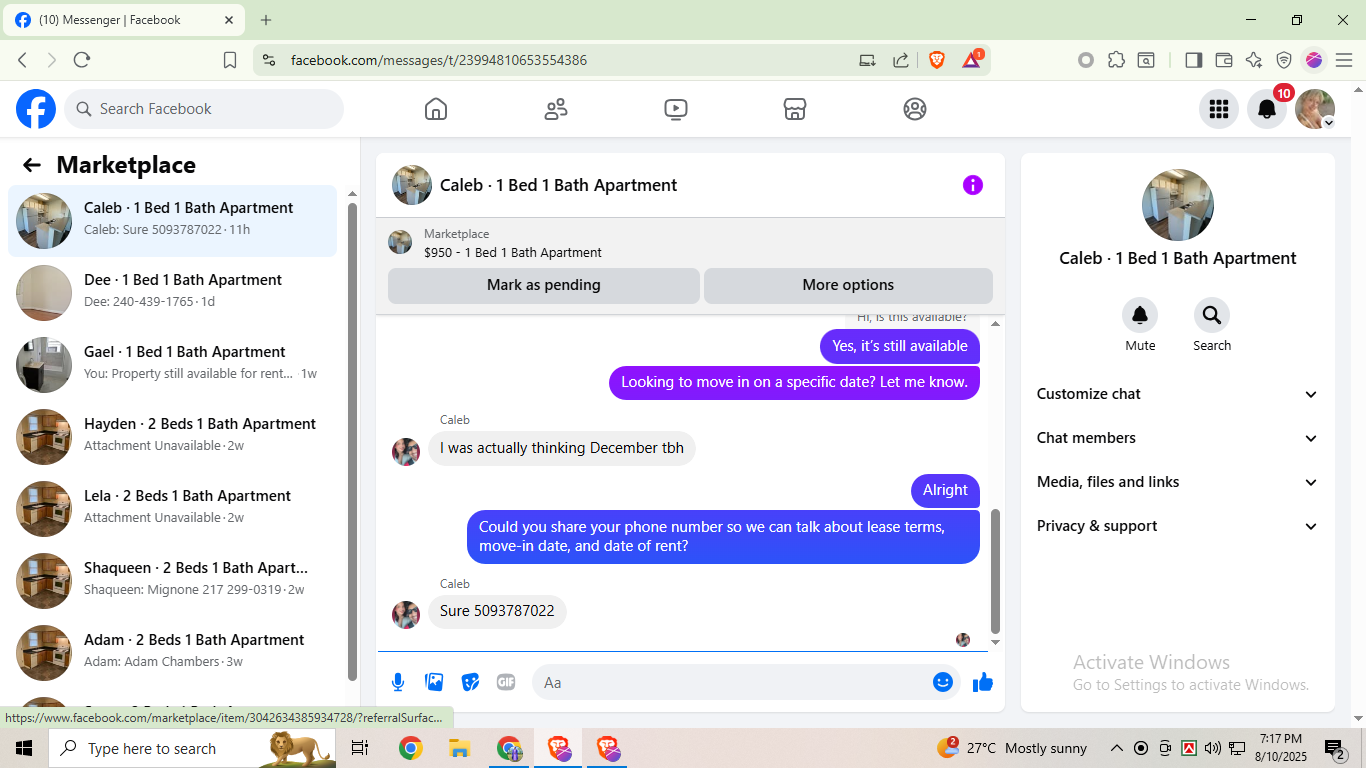Screen dimensions: 1366x768
Task: Bookmark this page icon
Action: tap(230, 60)
